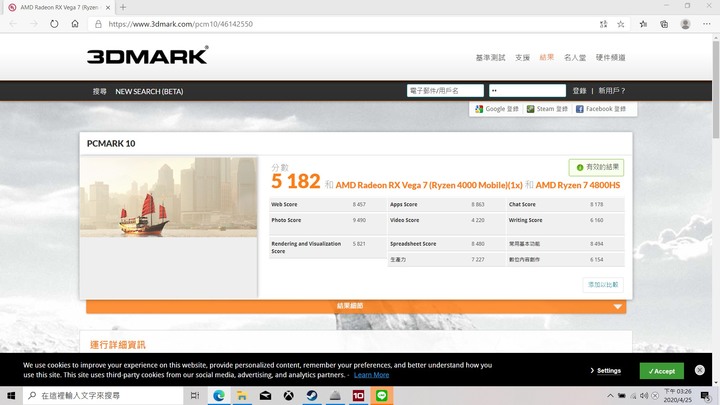Sign in with Facebook 登錄
This screenshot has width=720, height=405.
601,109
